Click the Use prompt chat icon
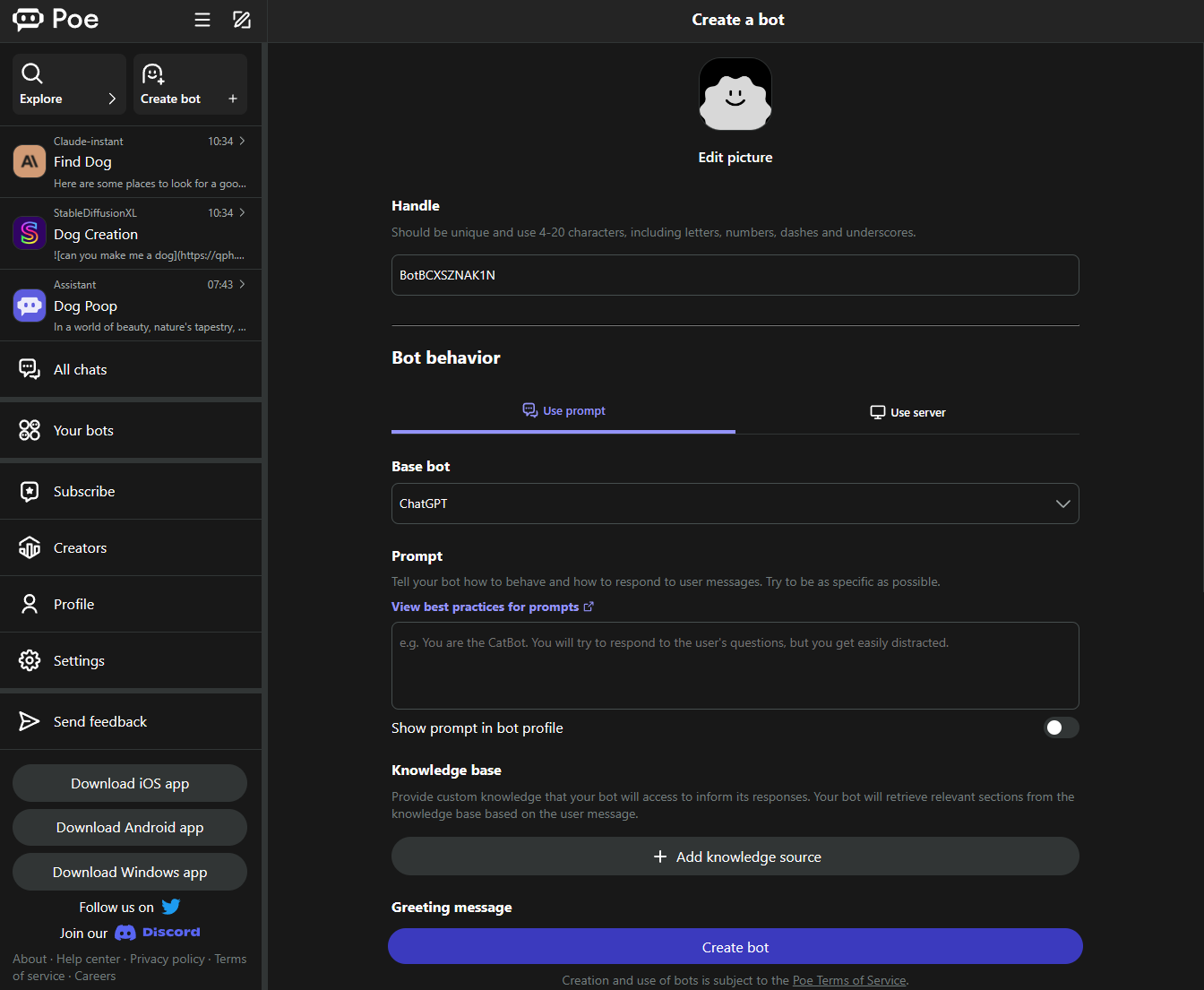 click(530, 409)
